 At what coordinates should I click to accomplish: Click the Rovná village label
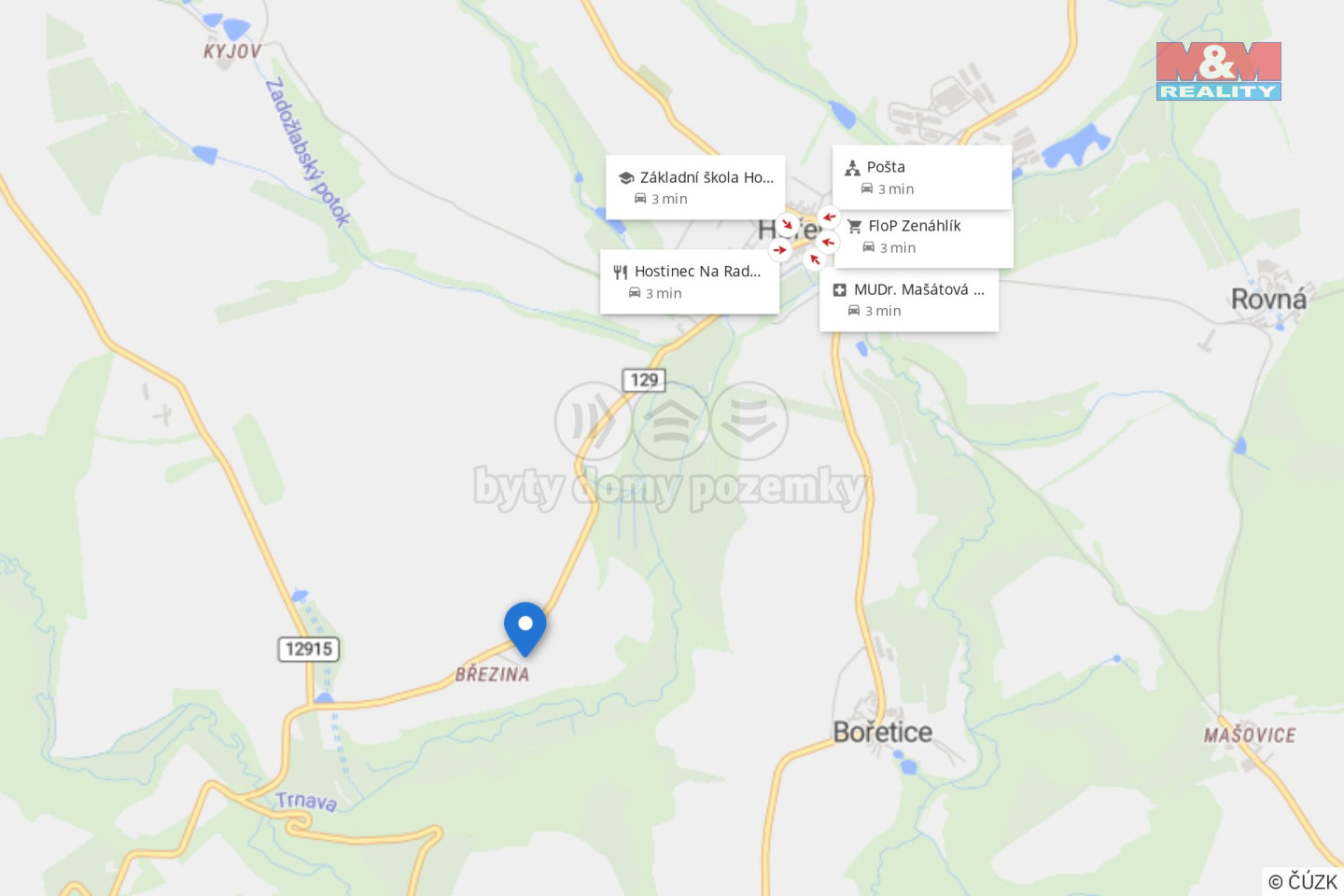1268,300
